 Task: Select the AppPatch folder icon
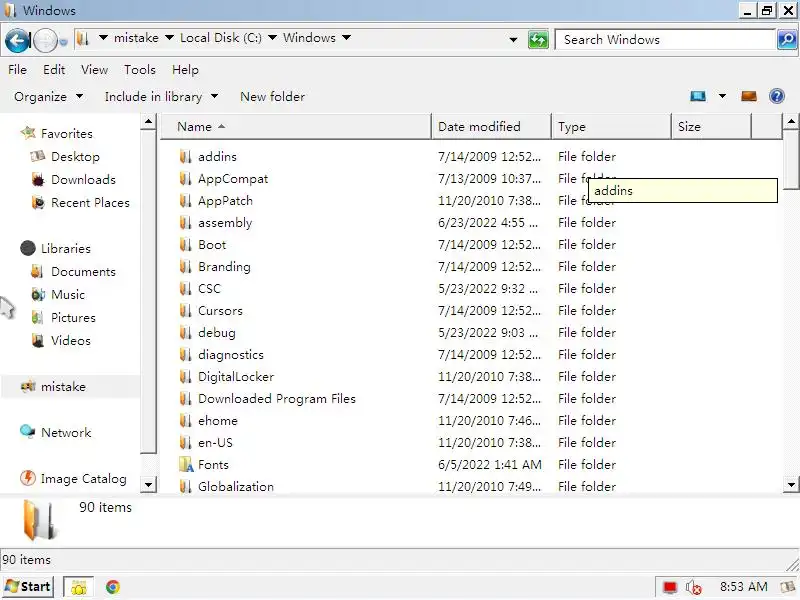pos(186,201)
